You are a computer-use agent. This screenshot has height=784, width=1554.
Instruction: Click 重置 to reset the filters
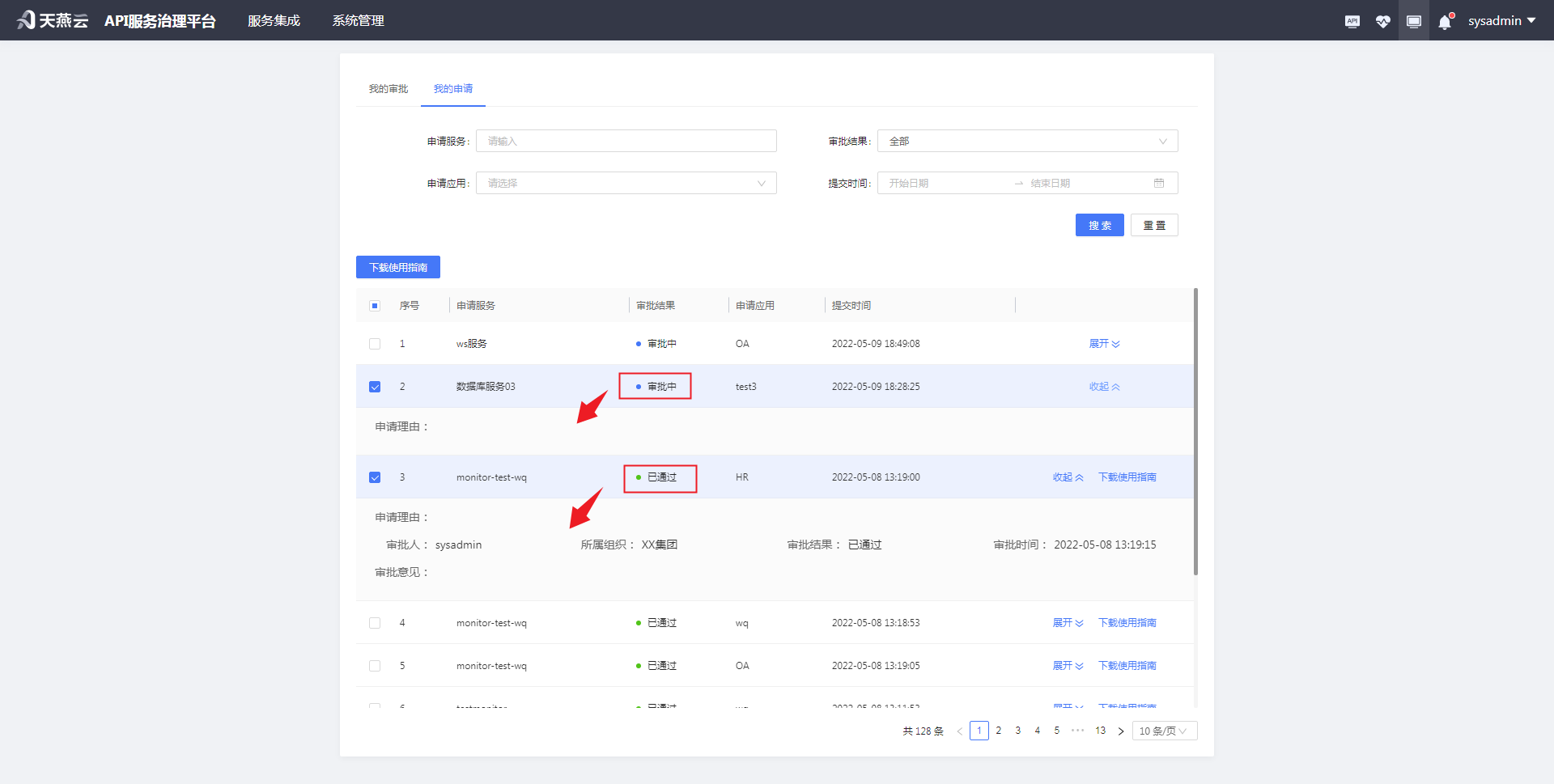coord(1153,224)
